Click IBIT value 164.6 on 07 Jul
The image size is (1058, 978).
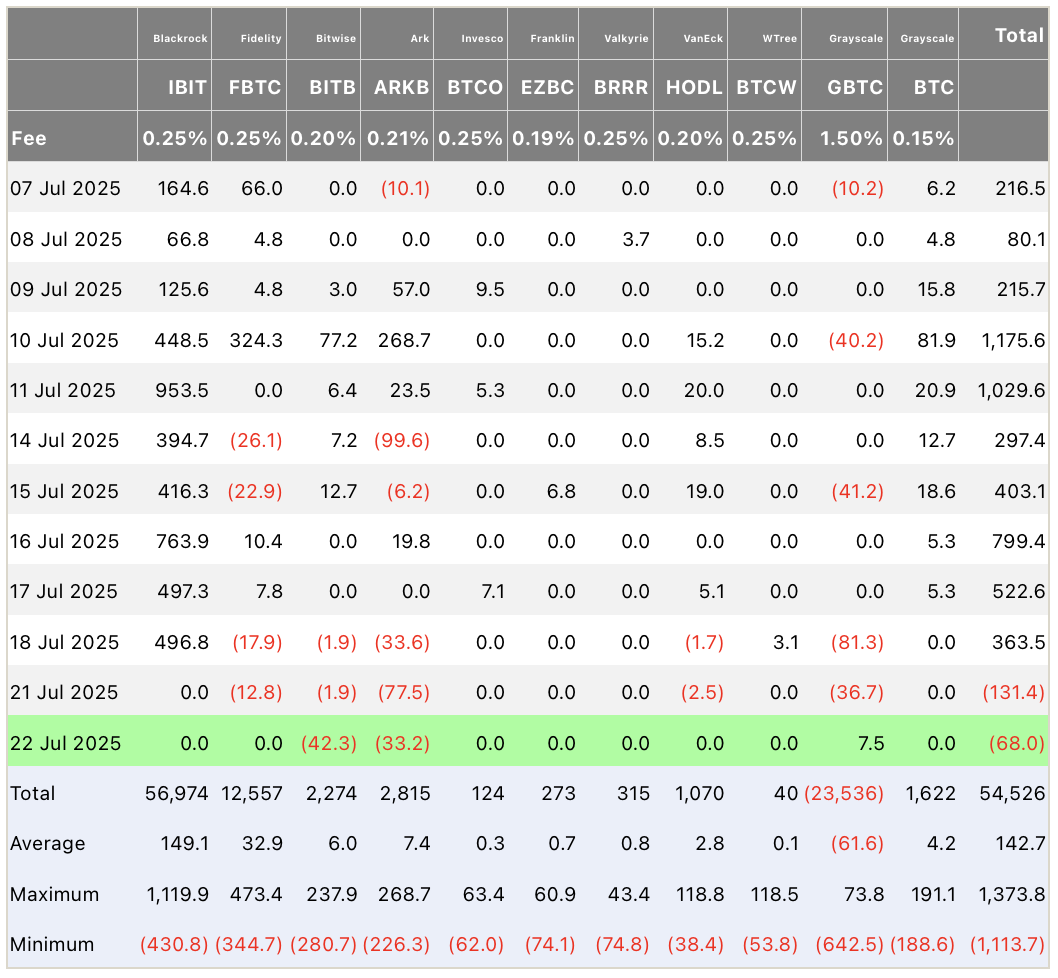click(183, 188)
